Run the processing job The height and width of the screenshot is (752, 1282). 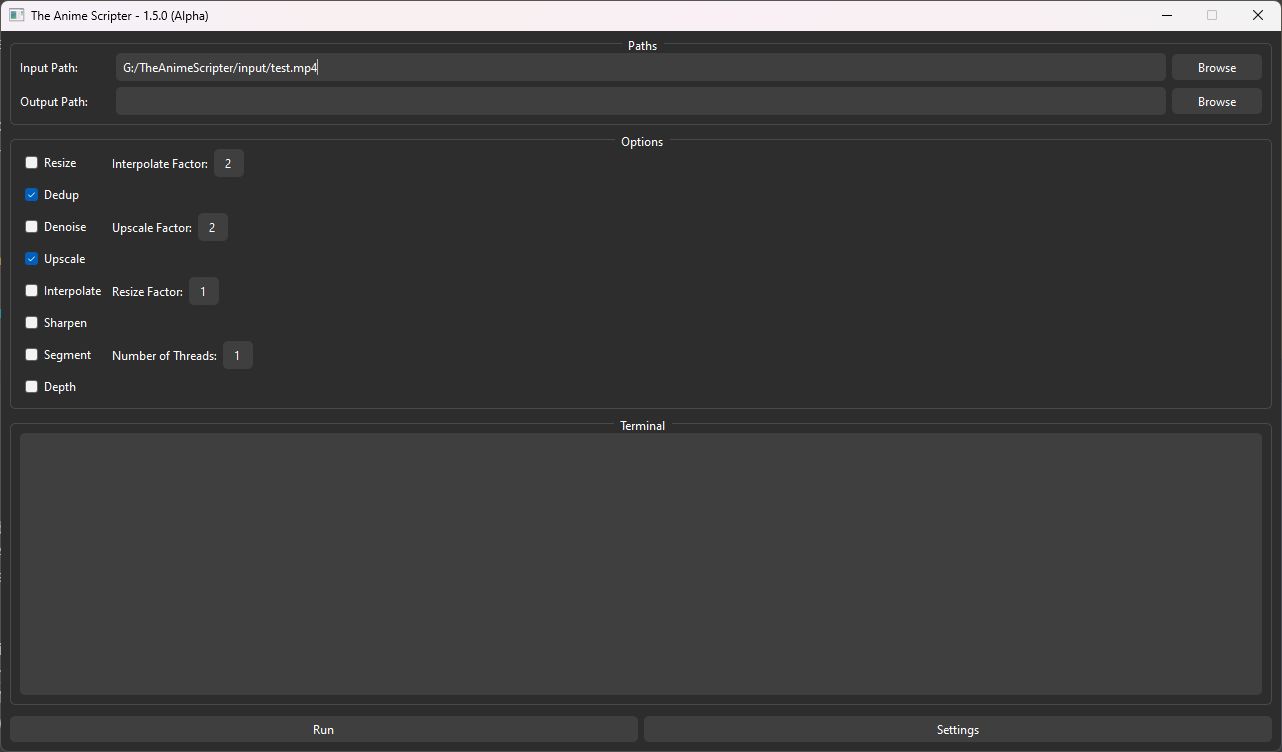tap(323, 729)
